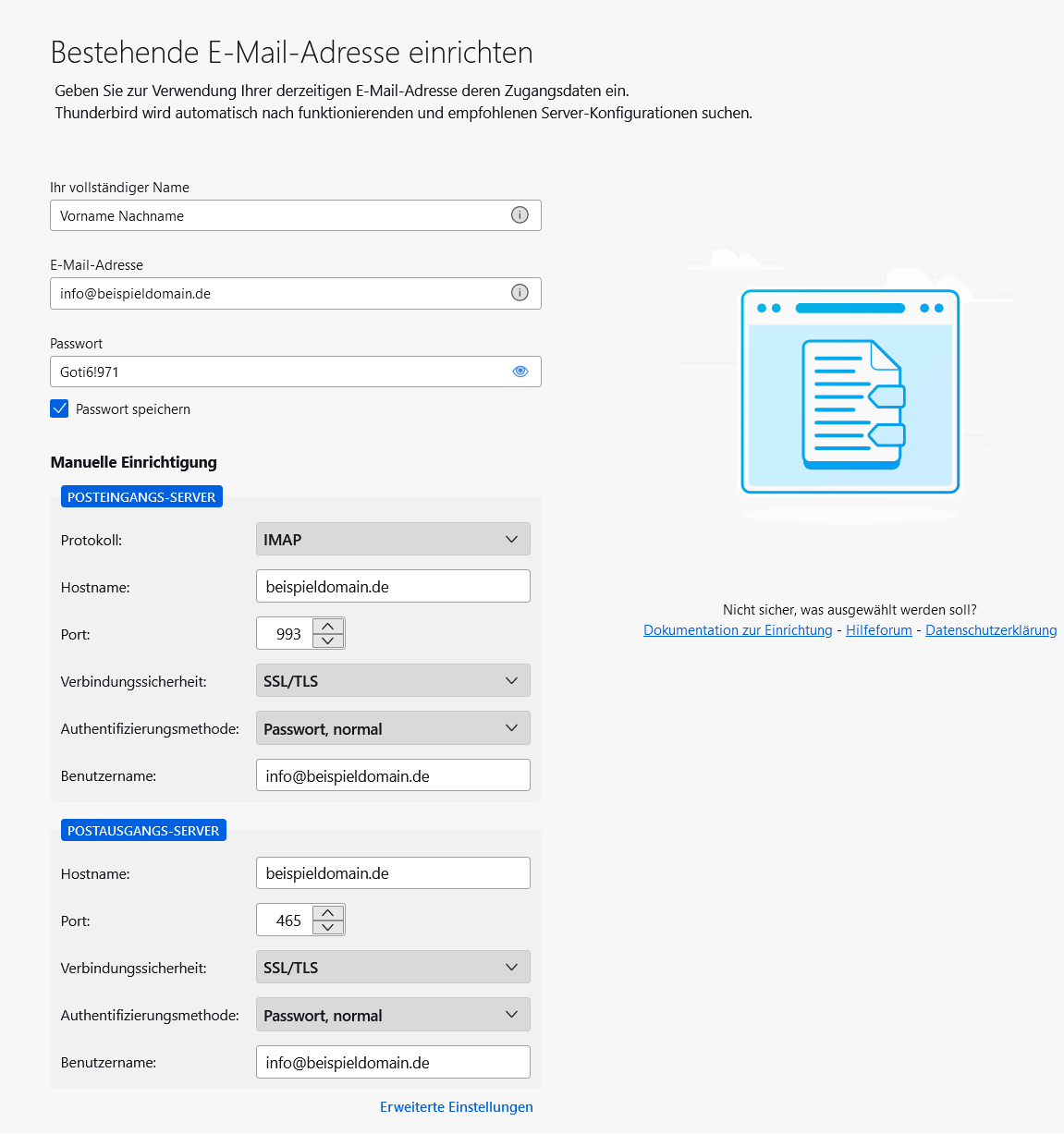Click the info icon beside the name field
The width and height of the screenshot is (1064, 1134).
point(520,215)
